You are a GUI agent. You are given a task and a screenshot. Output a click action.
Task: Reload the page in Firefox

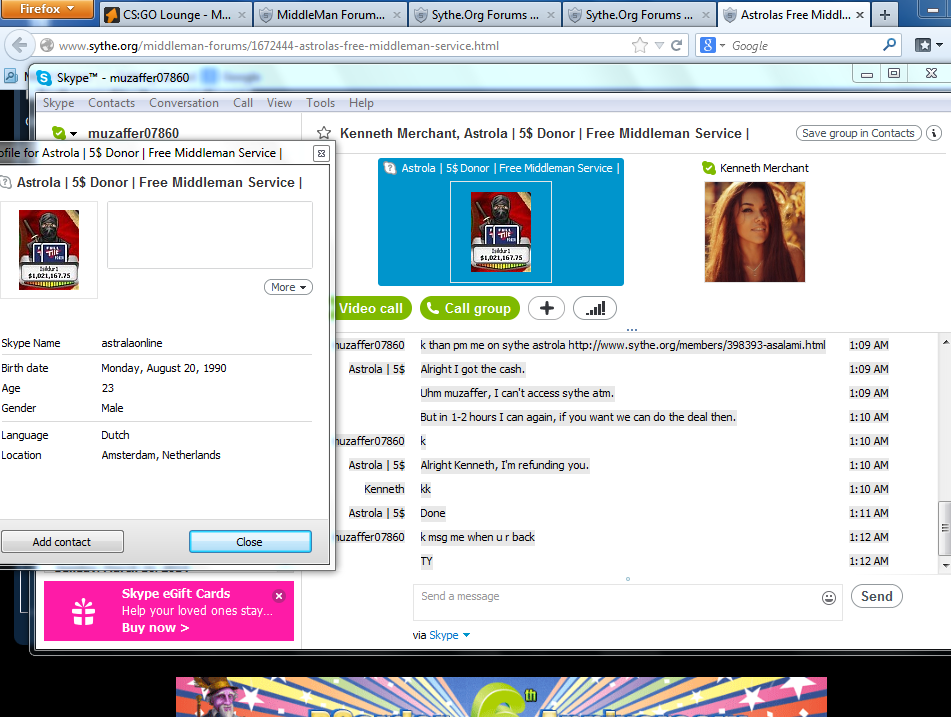point(677,45)
